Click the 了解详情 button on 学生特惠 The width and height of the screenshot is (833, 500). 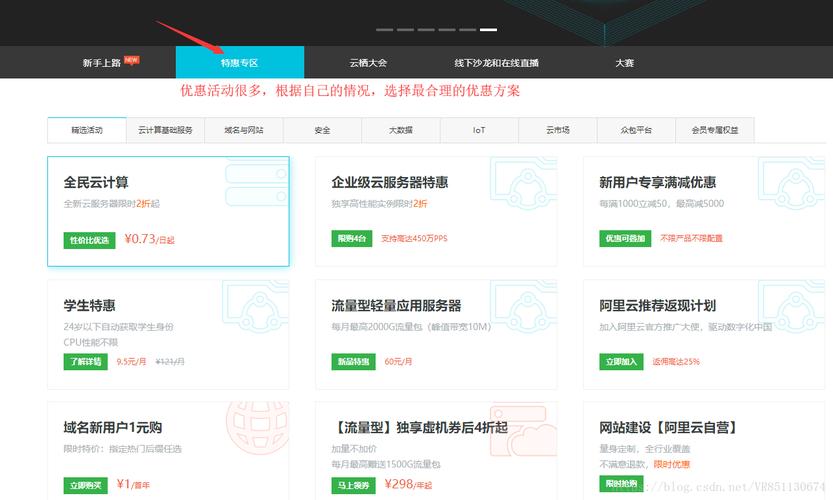[x=86, y=362]
